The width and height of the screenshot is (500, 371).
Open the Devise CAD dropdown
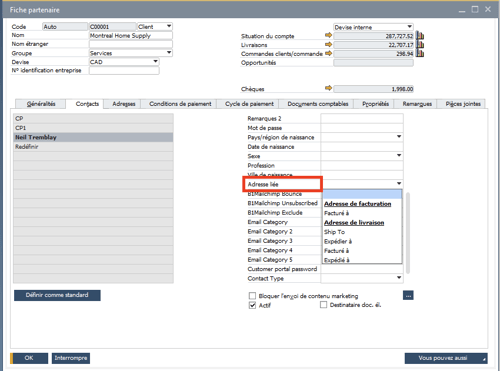[155, 62]
